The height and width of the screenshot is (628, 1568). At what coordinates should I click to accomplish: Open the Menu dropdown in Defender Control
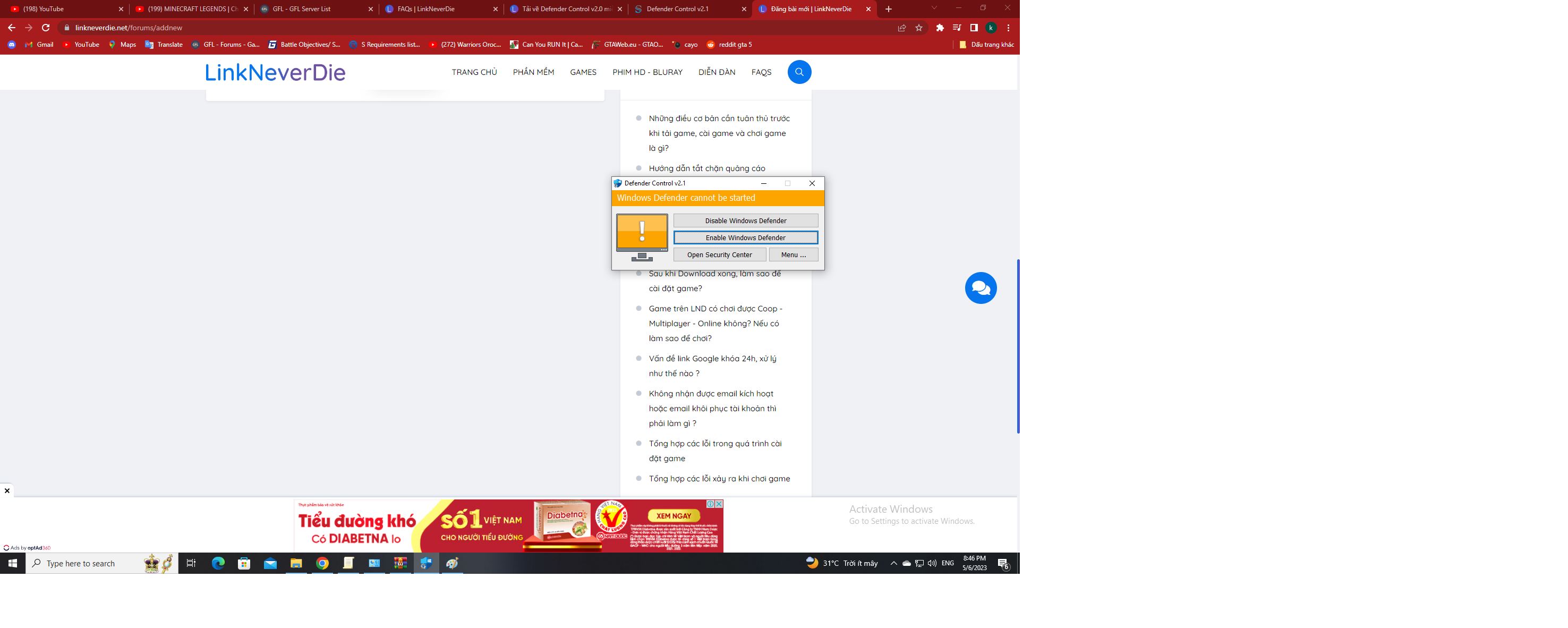(x=792, y=254)
